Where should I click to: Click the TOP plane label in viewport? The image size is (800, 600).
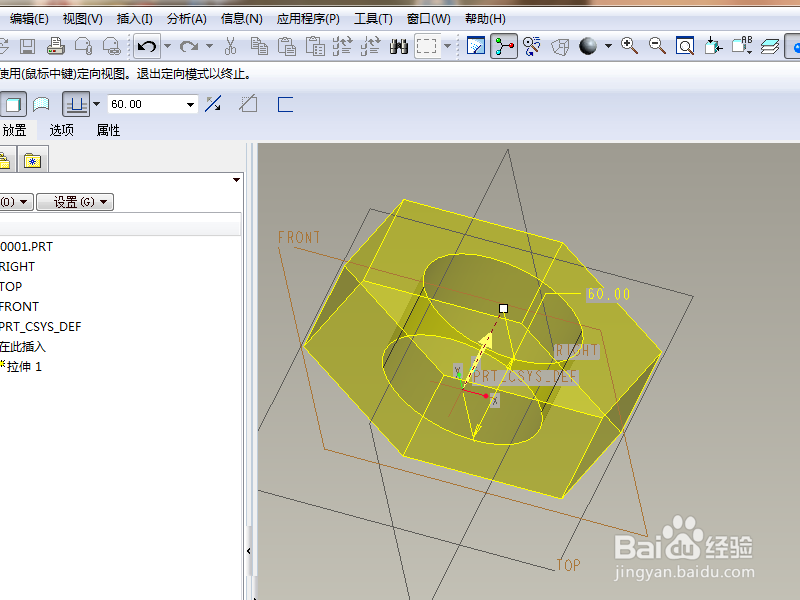tap(568, 565)
